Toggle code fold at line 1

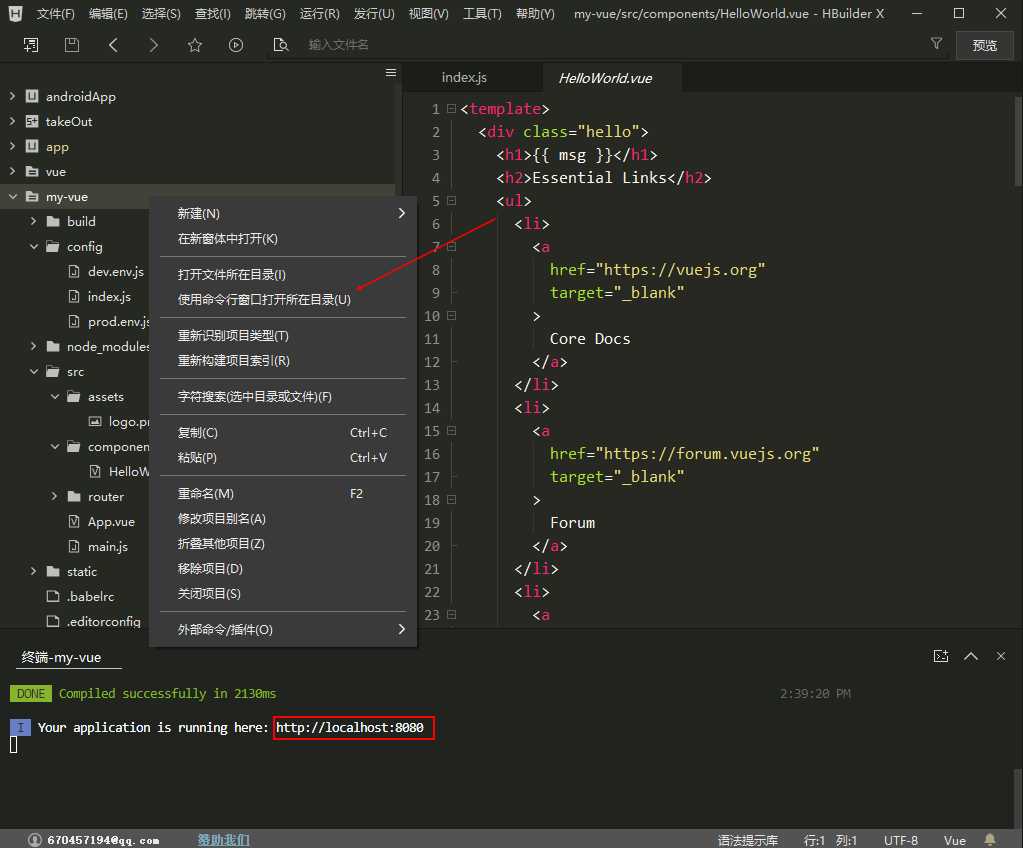[451, 109]
